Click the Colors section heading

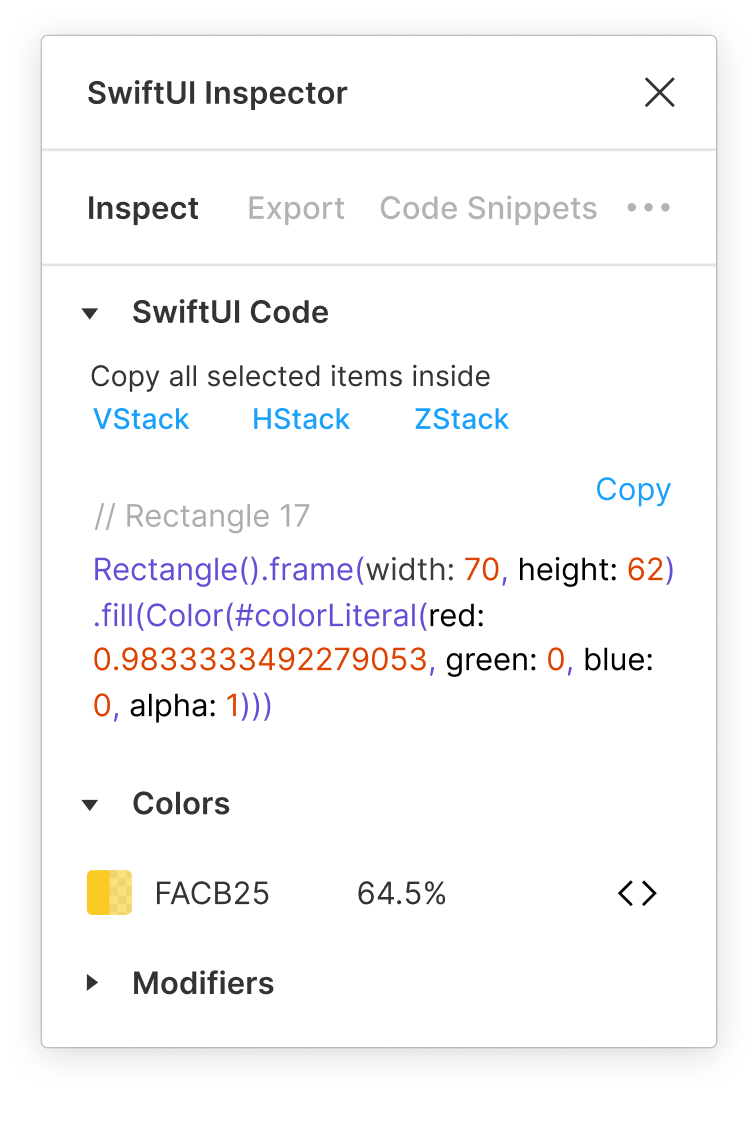click(181, 804)
